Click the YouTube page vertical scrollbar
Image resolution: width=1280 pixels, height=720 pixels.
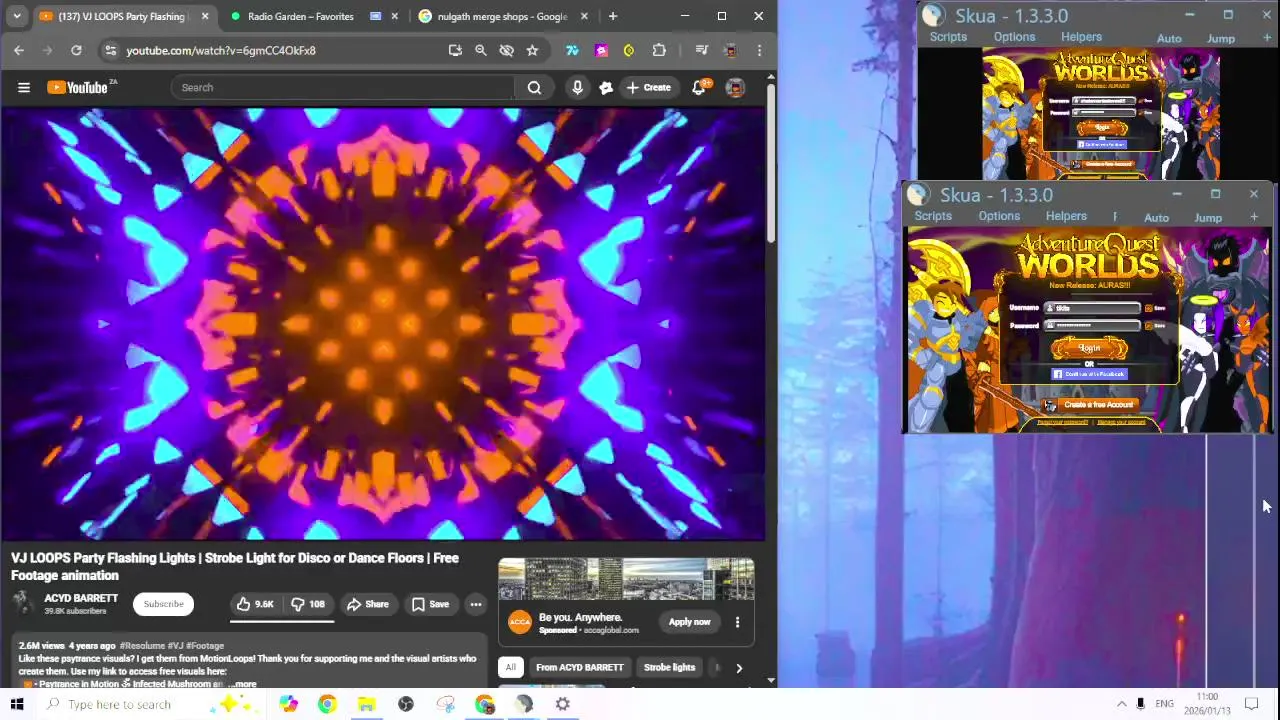pyautogui.click(x=771, y=162)
